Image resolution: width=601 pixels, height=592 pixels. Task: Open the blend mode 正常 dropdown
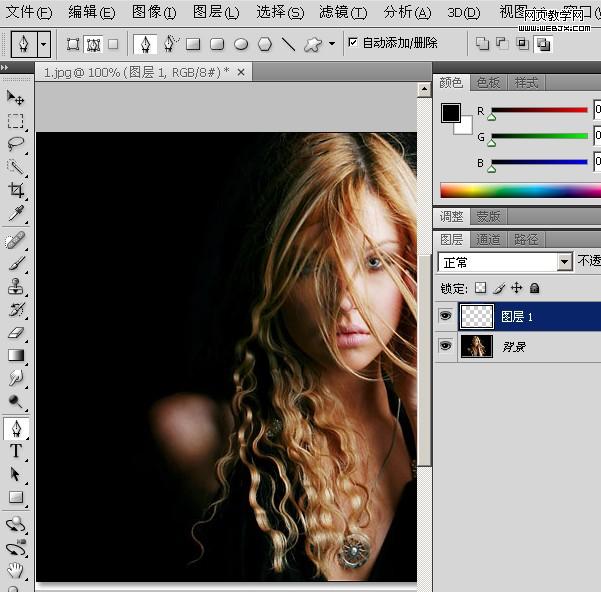(x=505, y=262)
